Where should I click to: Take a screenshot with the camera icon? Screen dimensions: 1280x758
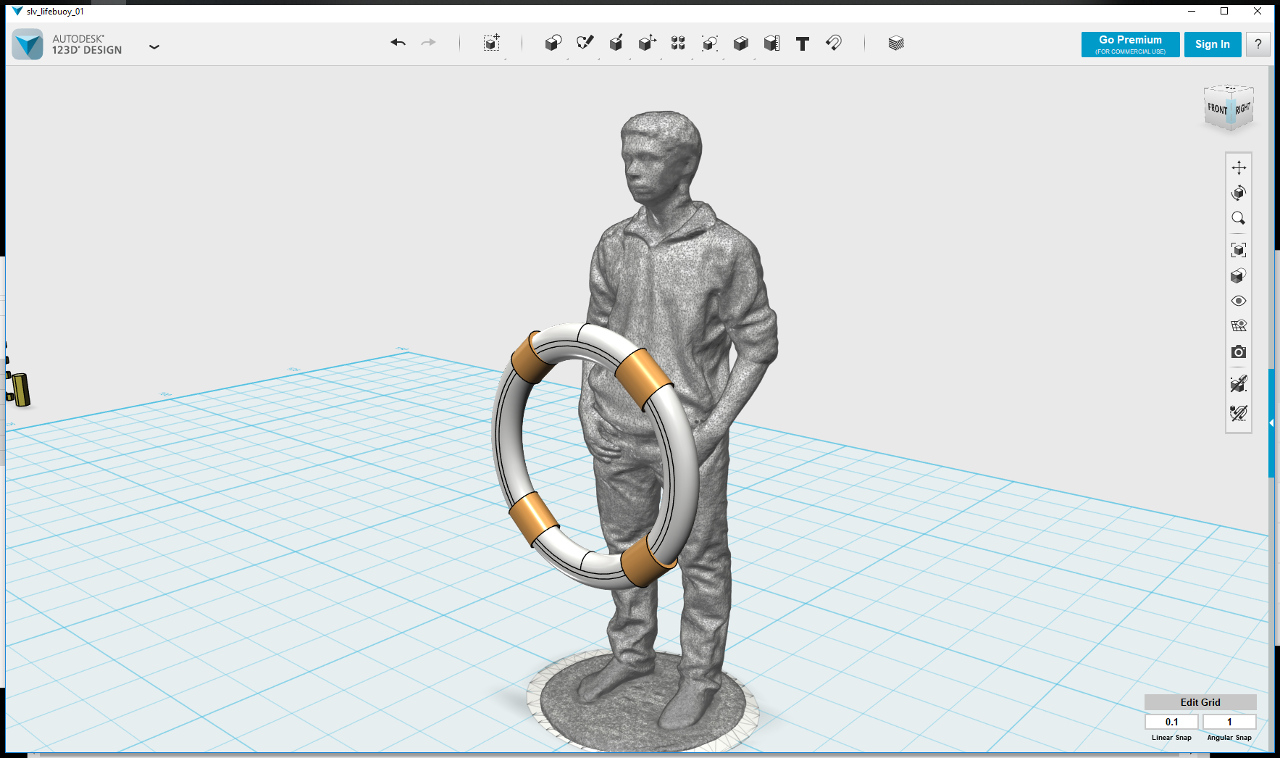(1239, 352)
